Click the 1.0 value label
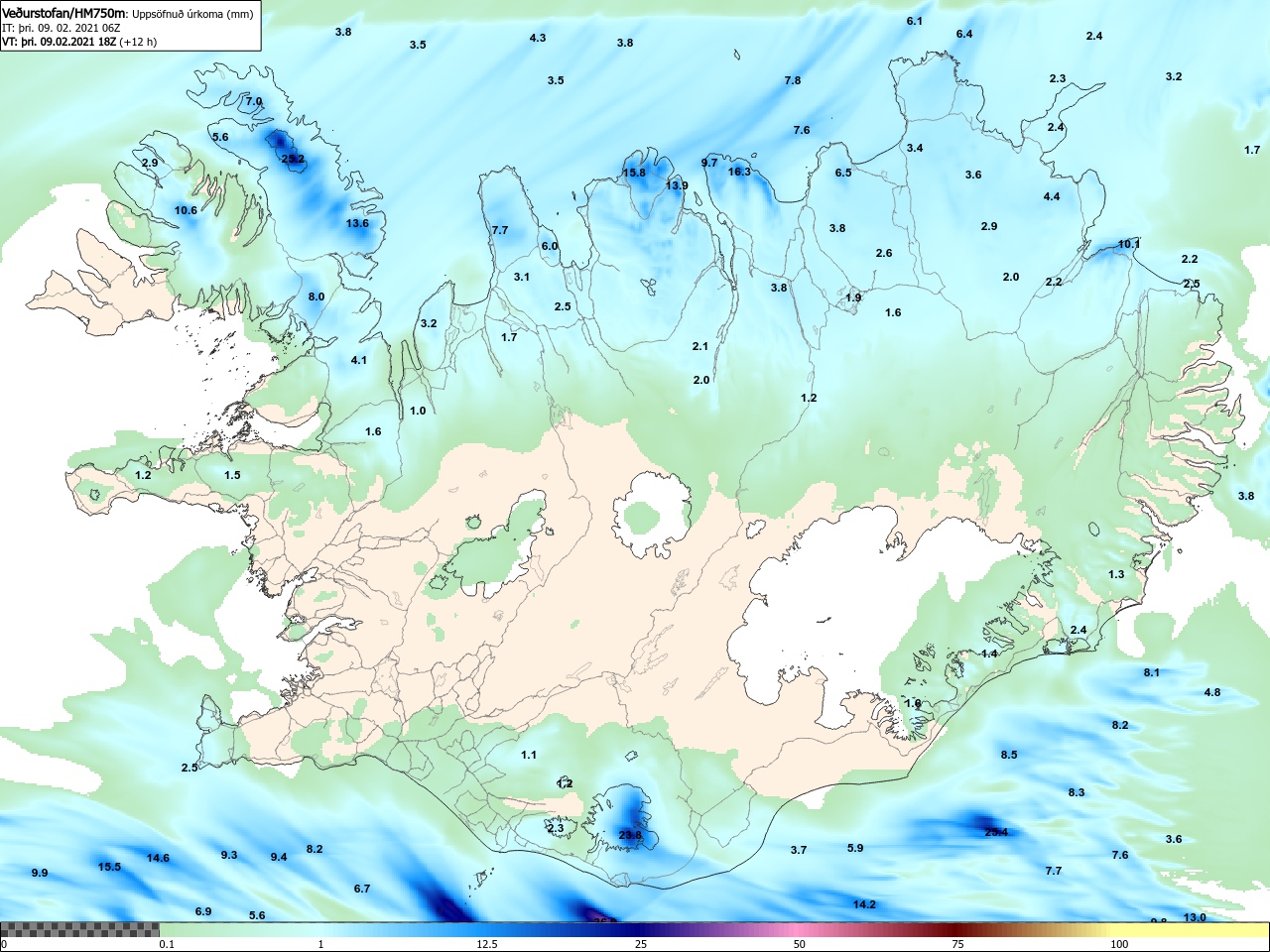Viewport: 1270px width, 952px height. [418, 411]
